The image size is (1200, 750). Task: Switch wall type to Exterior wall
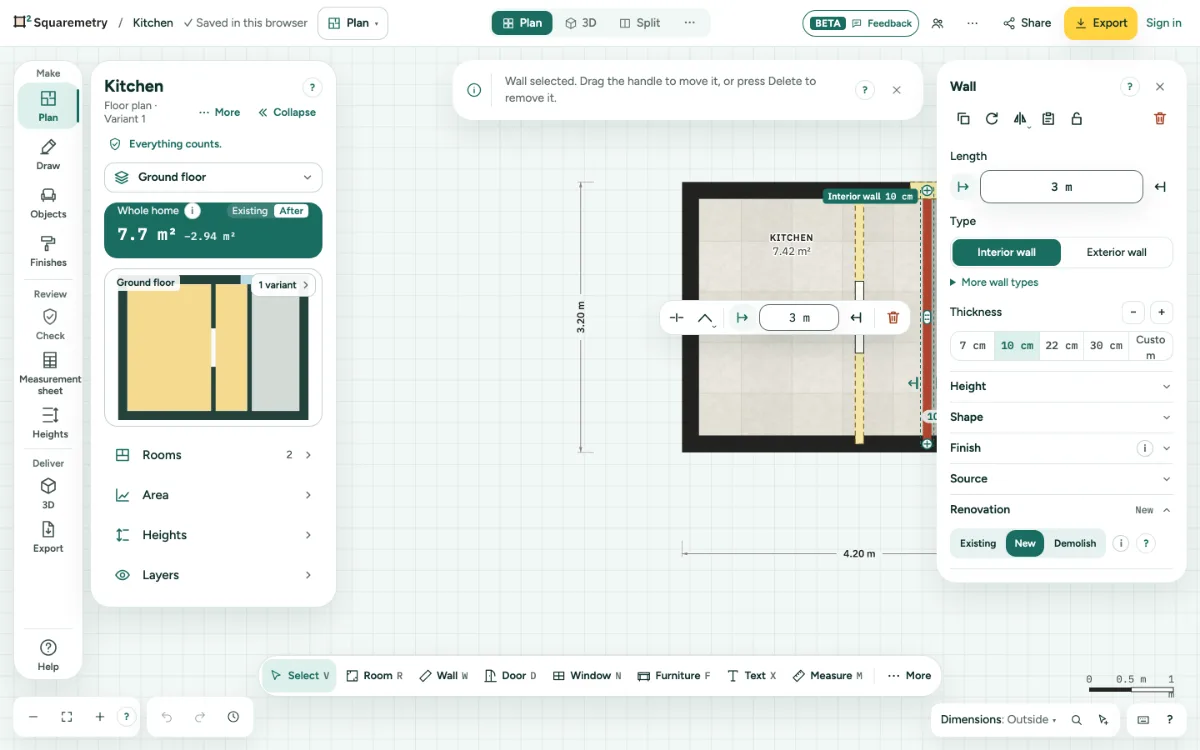tap(1116, 252)
